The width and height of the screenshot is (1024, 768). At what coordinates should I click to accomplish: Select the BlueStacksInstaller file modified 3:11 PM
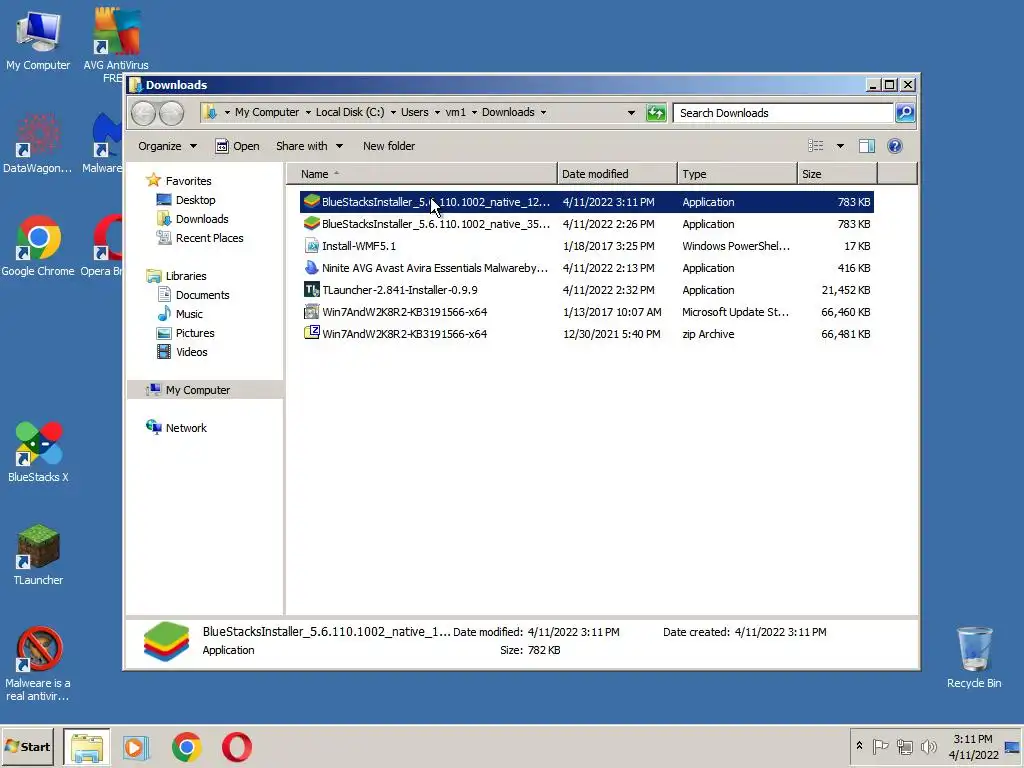pos(586,202)
